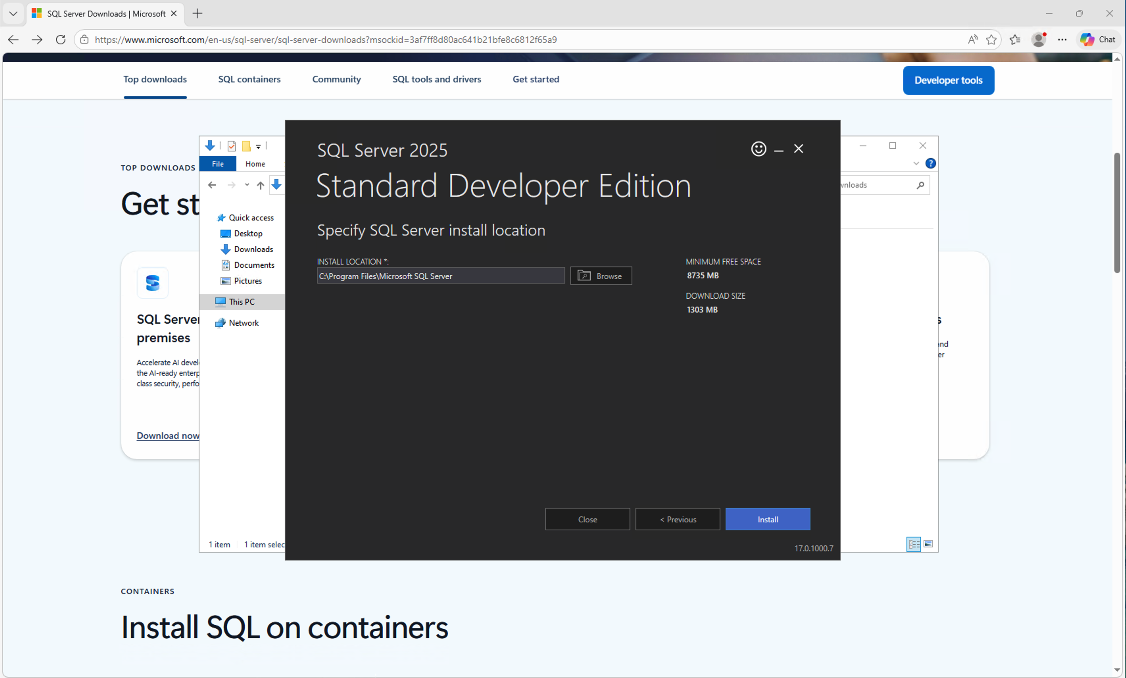The height and width of the screenshot is (678, 1126).
Task: Open the Top downloads tab on webpage
Action: (155, 80)
